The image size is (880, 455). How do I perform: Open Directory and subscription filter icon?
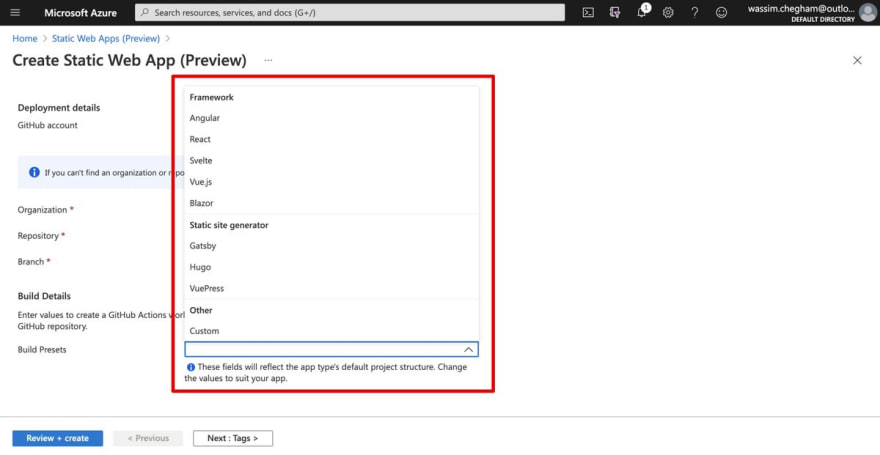pos(615,12)
